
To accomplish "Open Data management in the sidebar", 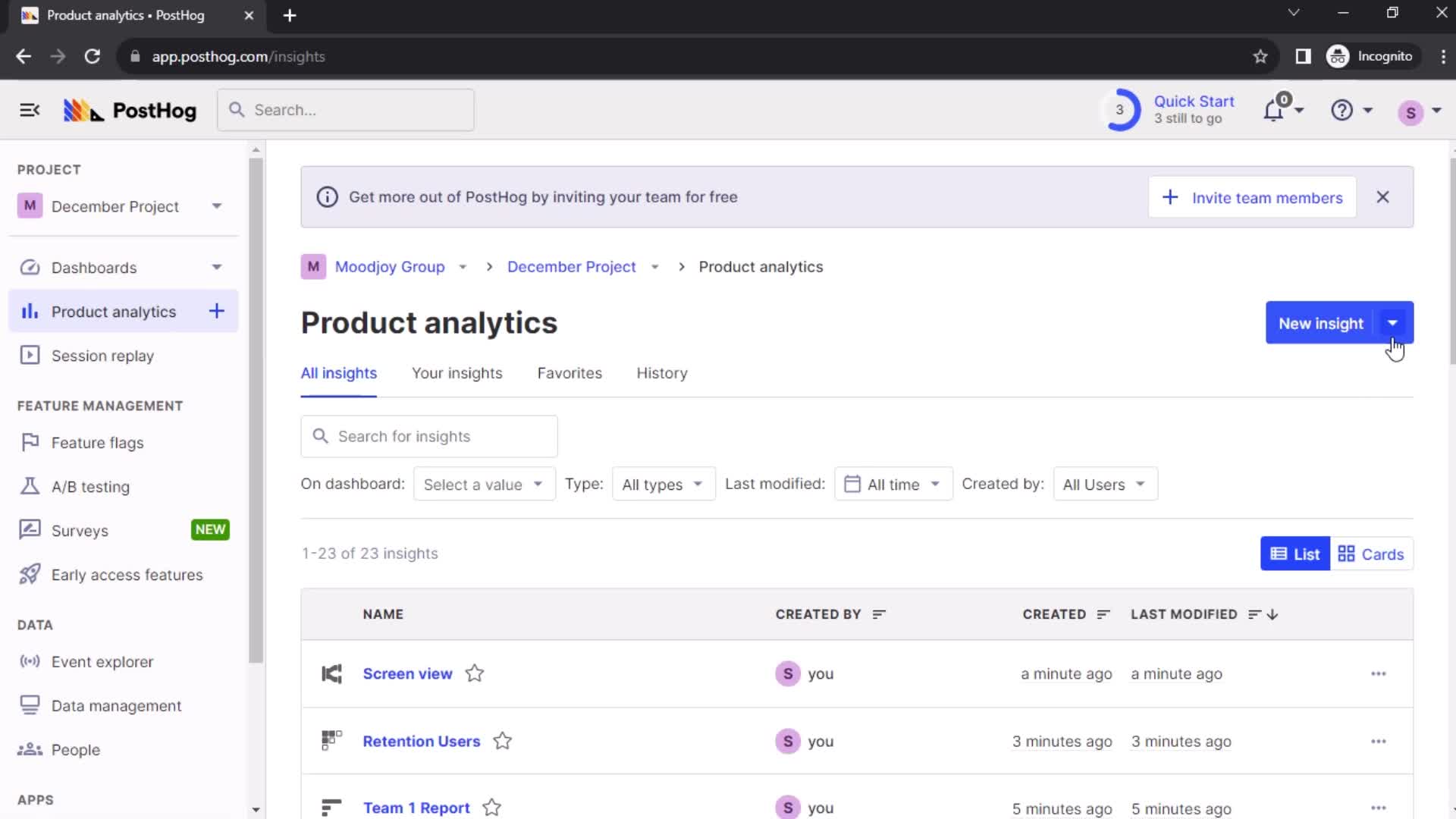I will pos(123,706).
